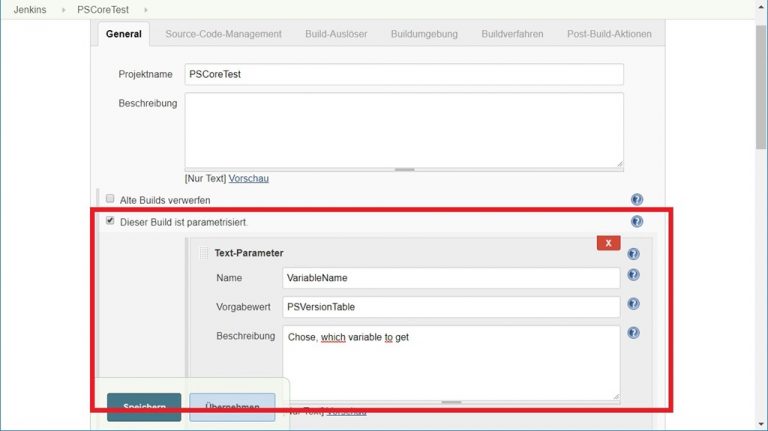Click resize bar below project Beschreibung textarea

coord(404,169)
